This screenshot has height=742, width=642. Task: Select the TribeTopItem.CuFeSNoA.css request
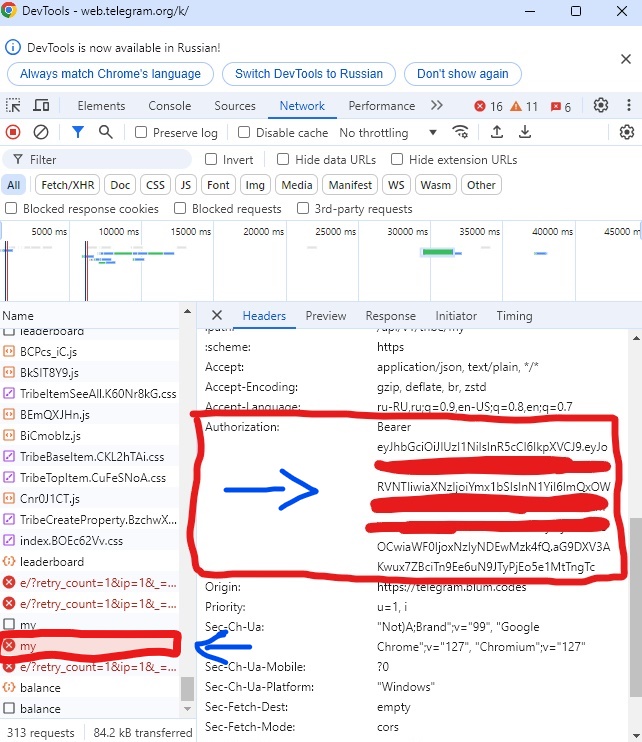[x=90, y=477]
